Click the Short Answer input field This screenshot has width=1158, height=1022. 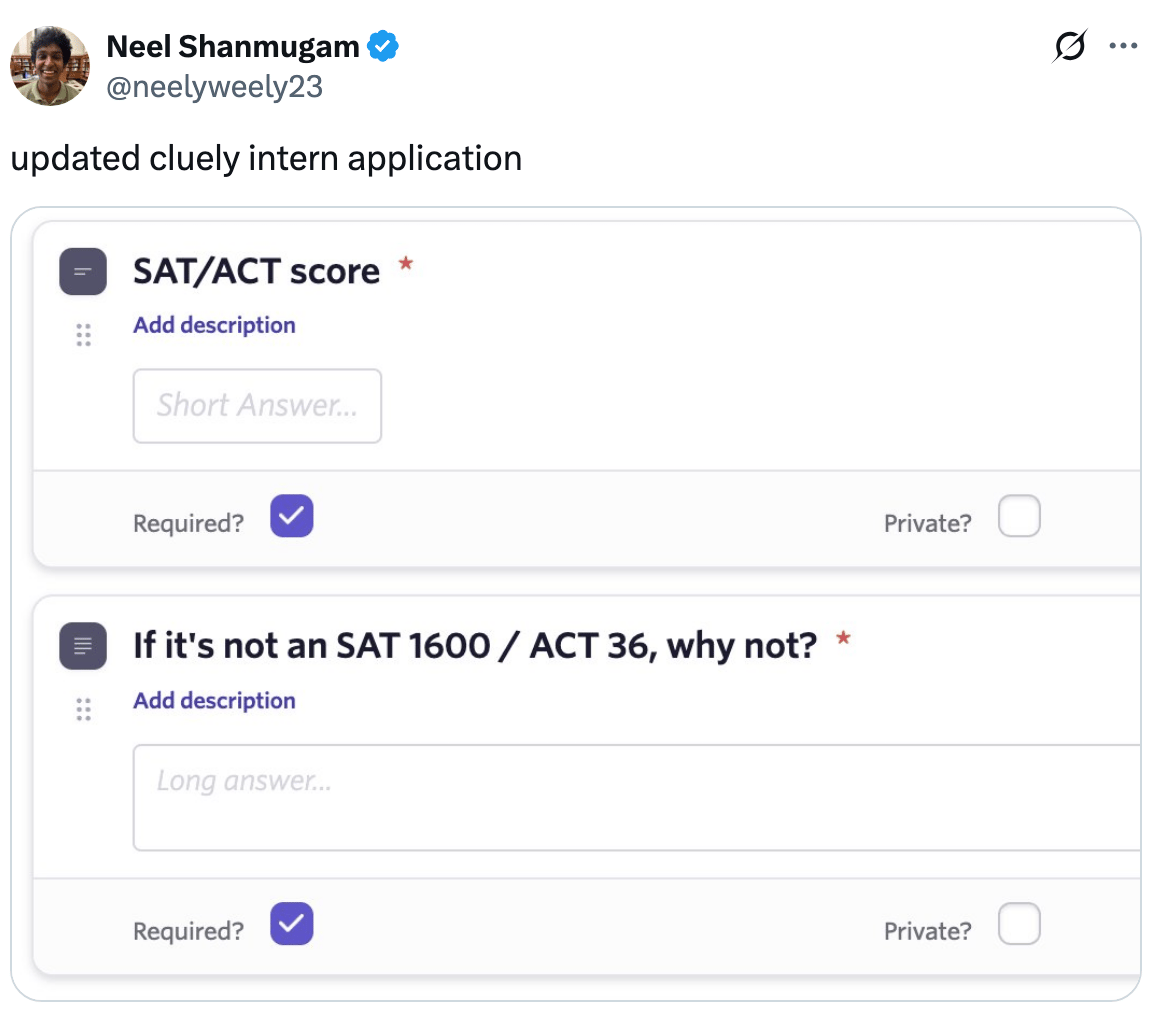(x=257, y=405)
